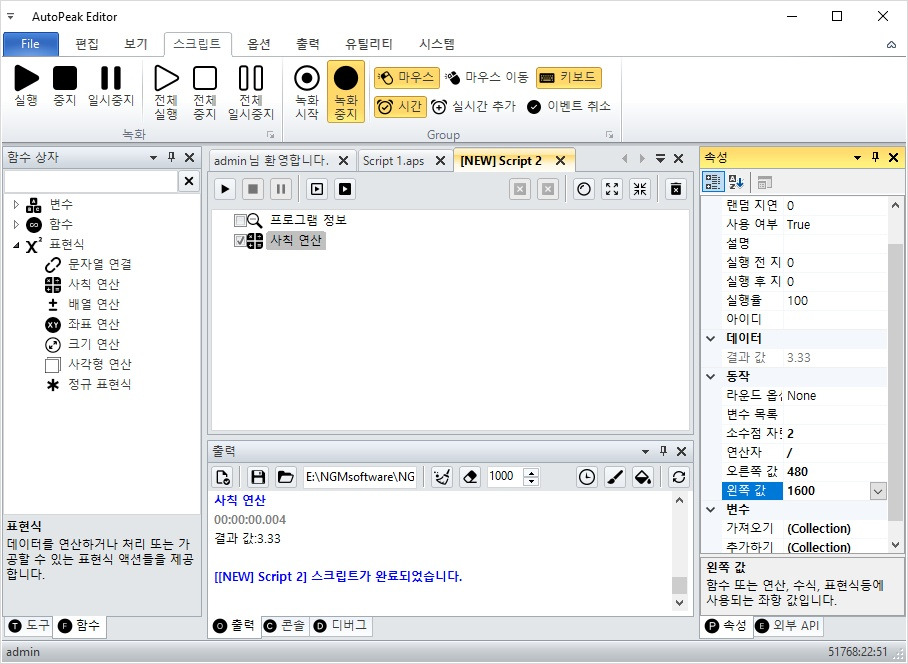Switch to 외부 API tab
The image size is (908, 664).
[788, 625]
